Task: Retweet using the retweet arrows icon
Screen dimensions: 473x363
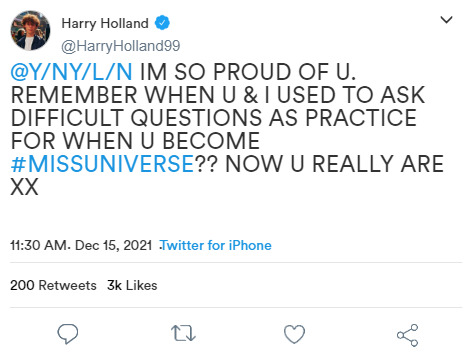Action: pos(183,334)
